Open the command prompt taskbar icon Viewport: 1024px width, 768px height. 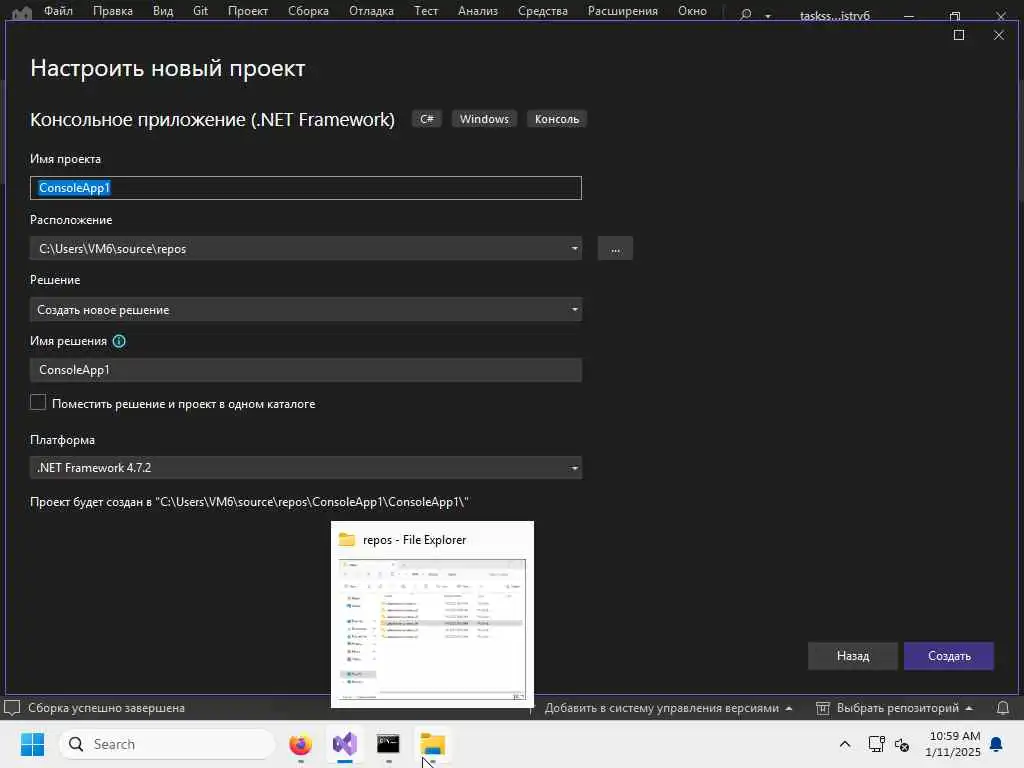pos(389,744)
